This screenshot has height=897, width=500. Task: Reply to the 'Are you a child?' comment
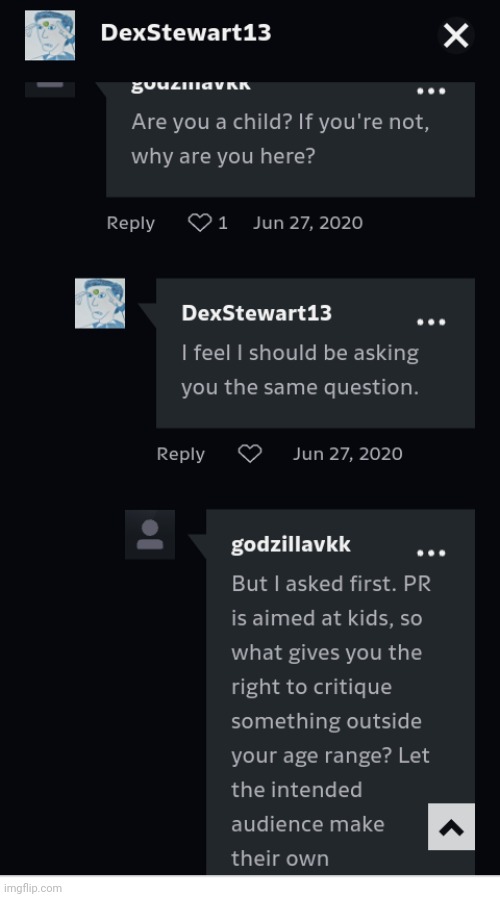coord(130,223)
